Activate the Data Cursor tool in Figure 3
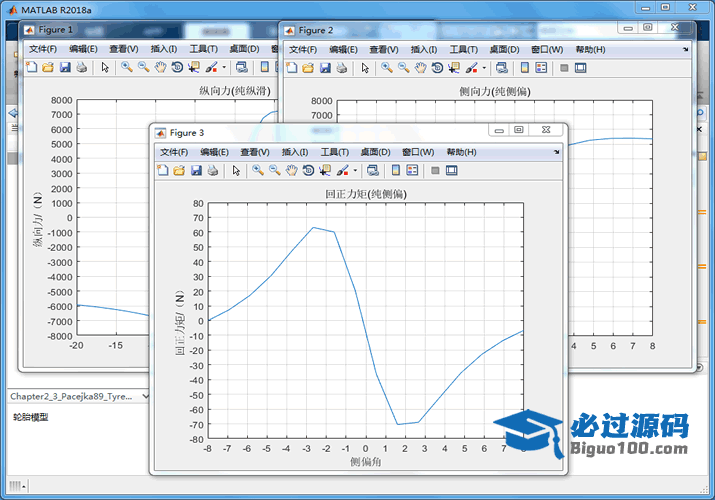 click(x=325, y=171)
